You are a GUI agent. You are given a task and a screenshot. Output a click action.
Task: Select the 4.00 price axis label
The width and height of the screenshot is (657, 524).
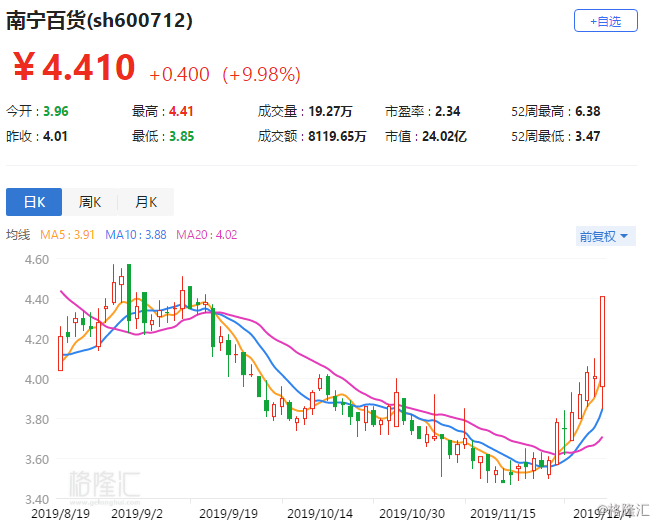coord(37,379)
